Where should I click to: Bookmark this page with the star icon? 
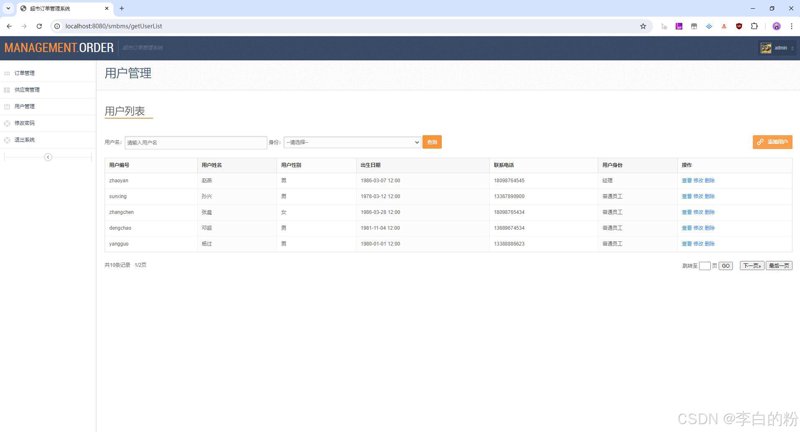coord(643,26)
